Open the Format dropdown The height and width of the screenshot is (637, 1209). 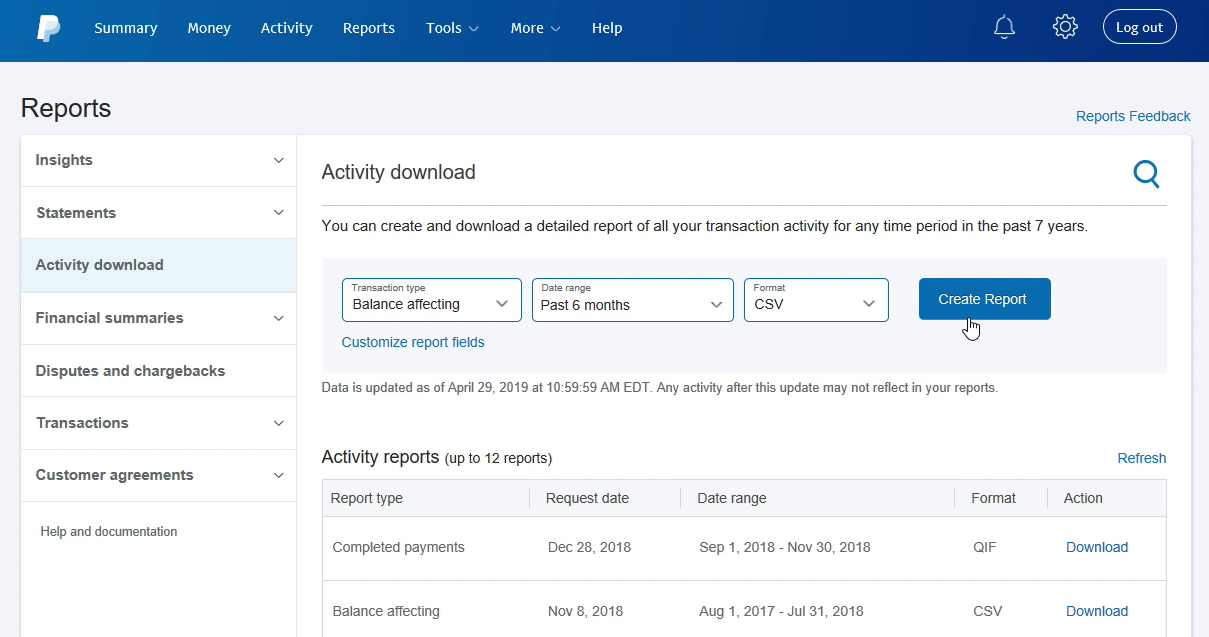[x=816, y=300]
